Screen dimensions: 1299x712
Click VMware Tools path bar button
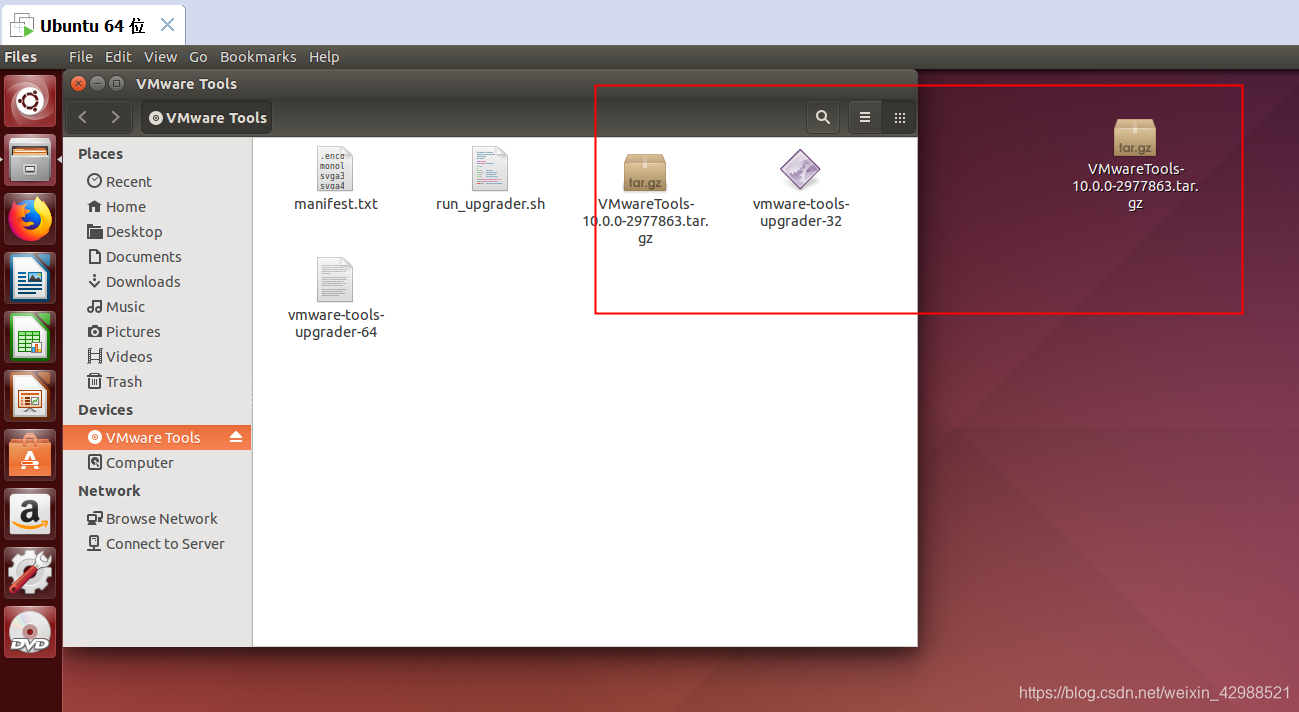(x=207, y=117)
